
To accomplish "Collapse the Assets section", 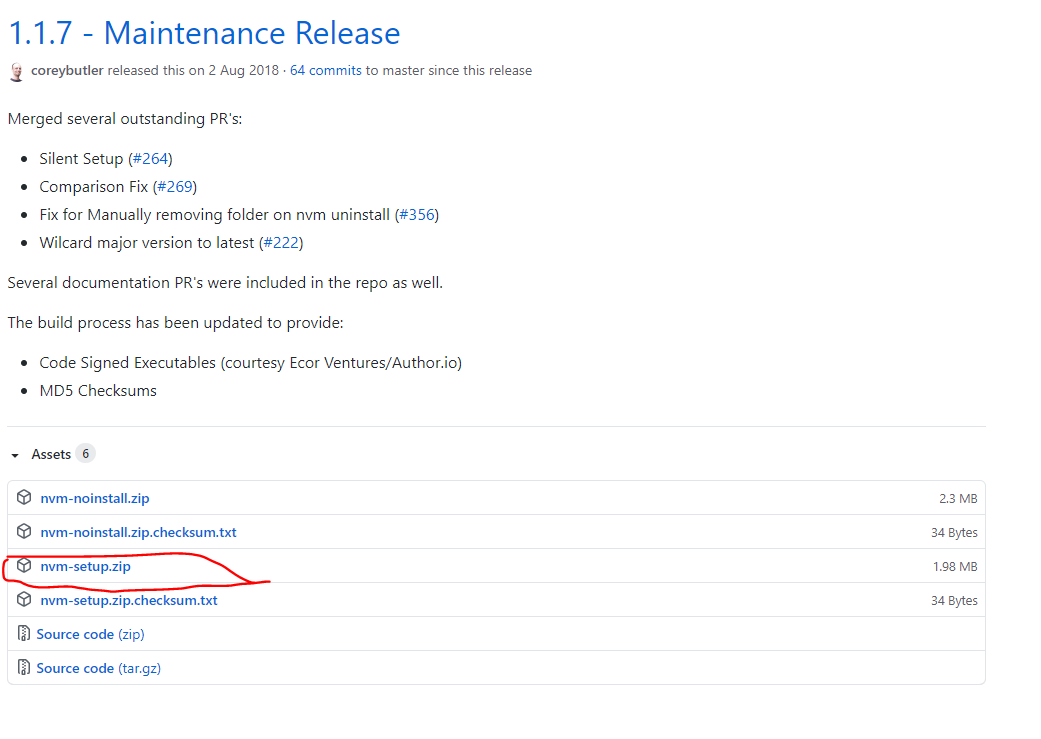I will pyautogui.click(x=14, y=453).
